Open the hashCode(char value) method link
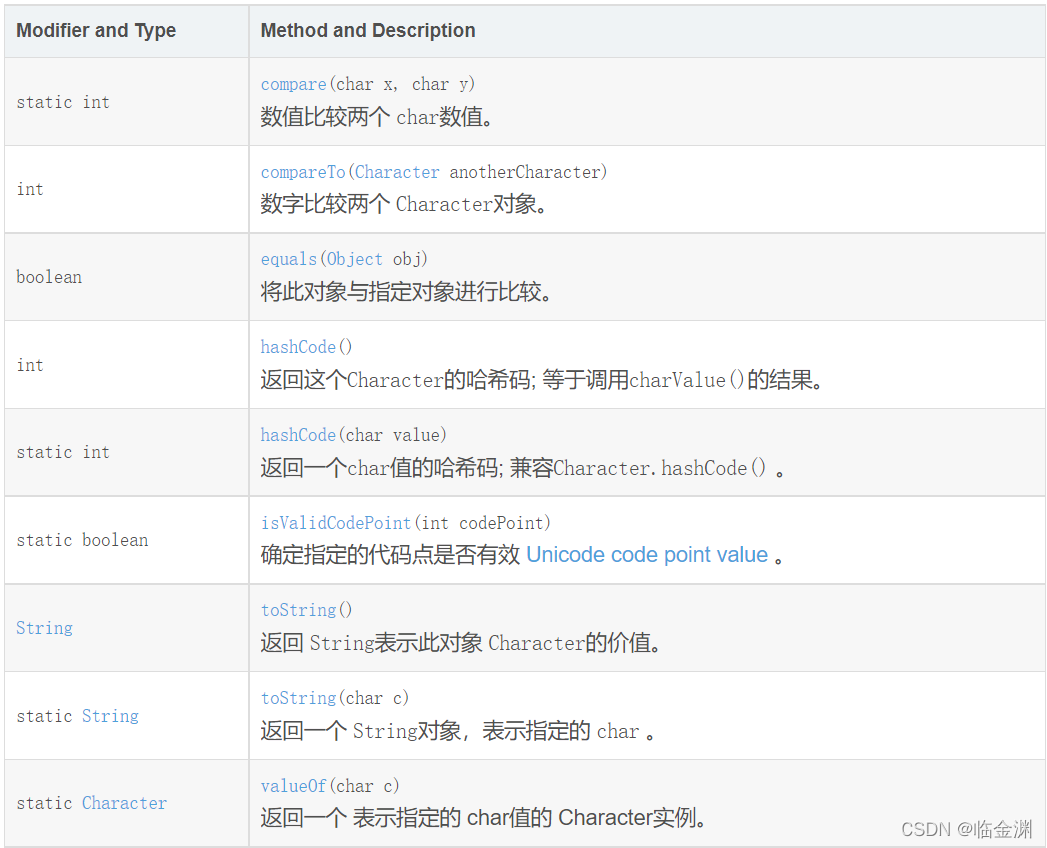 298,435
